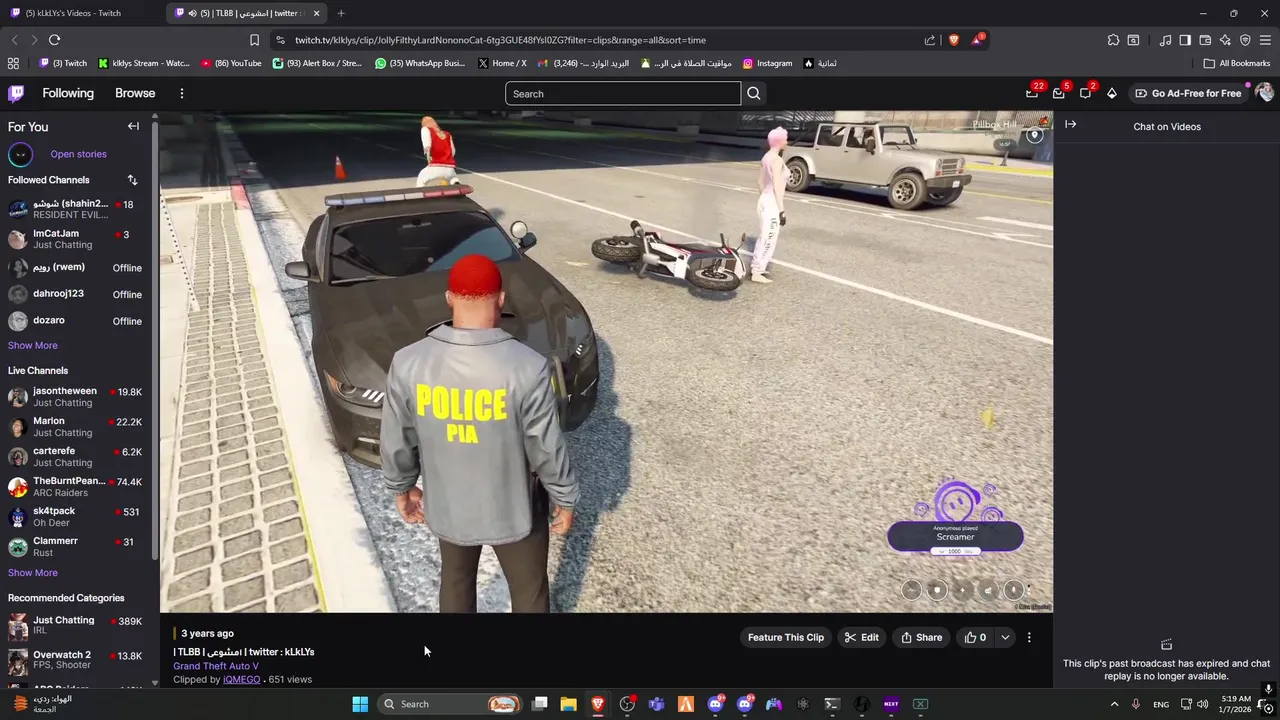Click the Twitch home logo

[16, 93]
